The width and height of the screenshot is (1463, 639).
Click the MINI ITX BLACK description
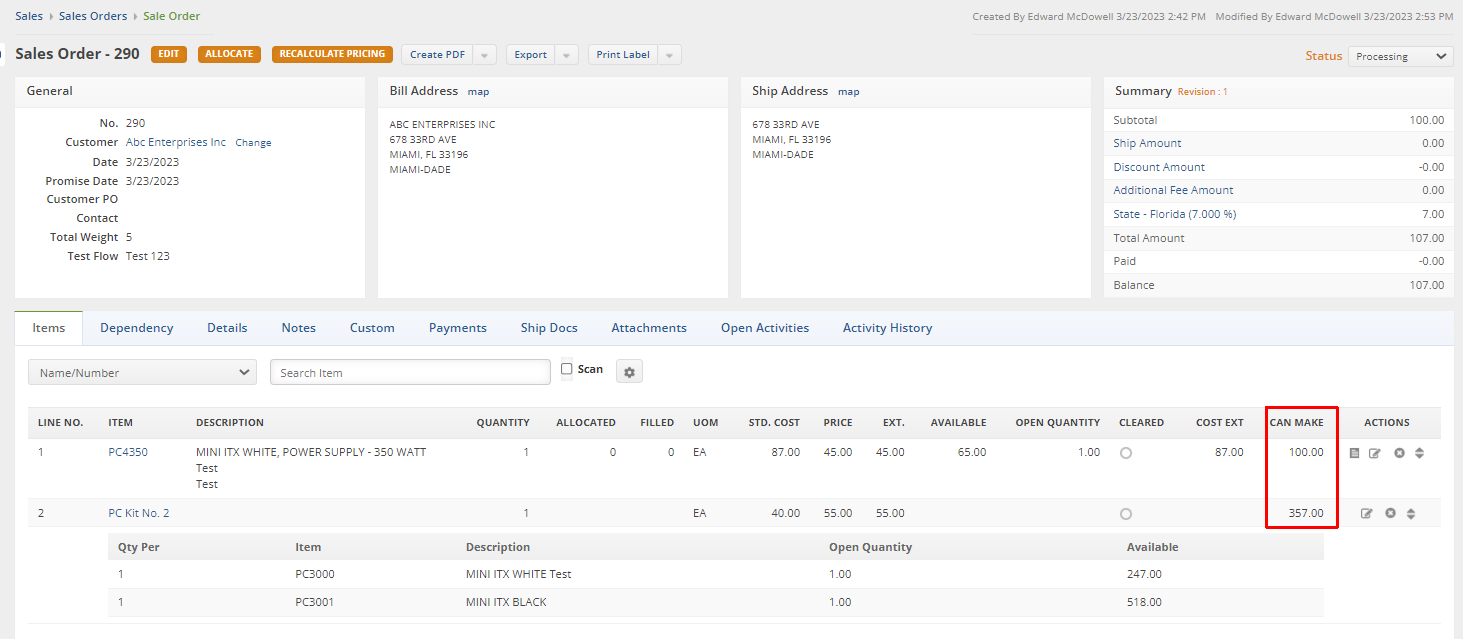pos(506,602)
